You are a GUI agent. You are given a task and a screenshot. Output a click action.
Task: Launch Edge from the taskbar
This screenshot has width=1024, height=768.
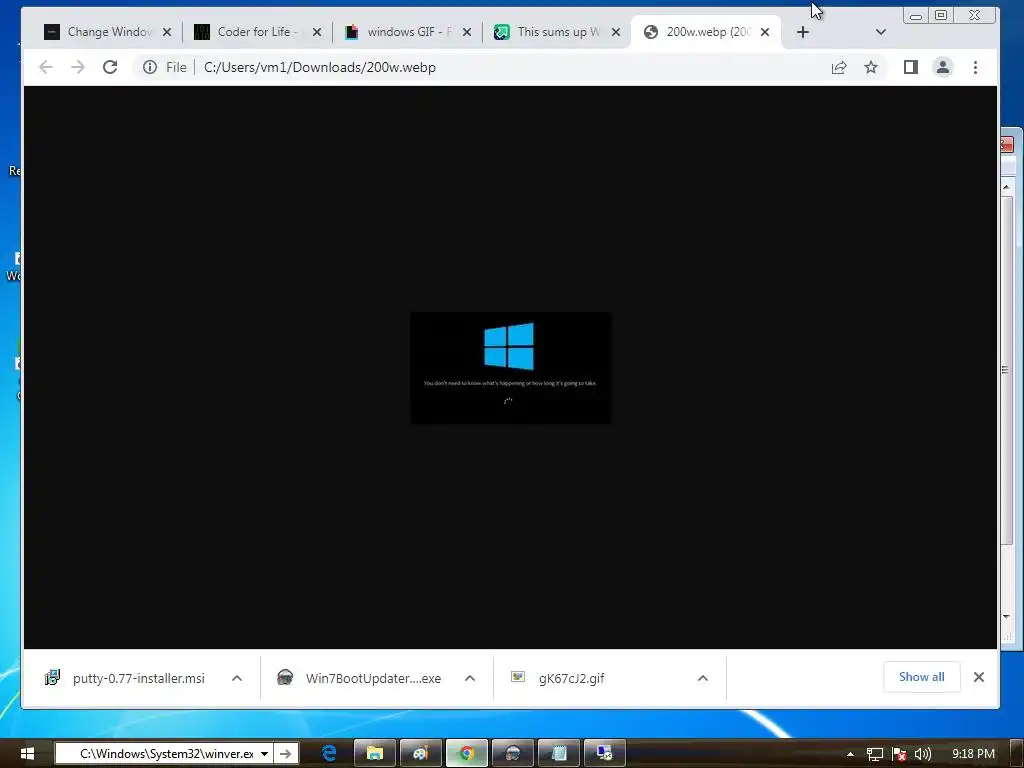pos(329,754)
